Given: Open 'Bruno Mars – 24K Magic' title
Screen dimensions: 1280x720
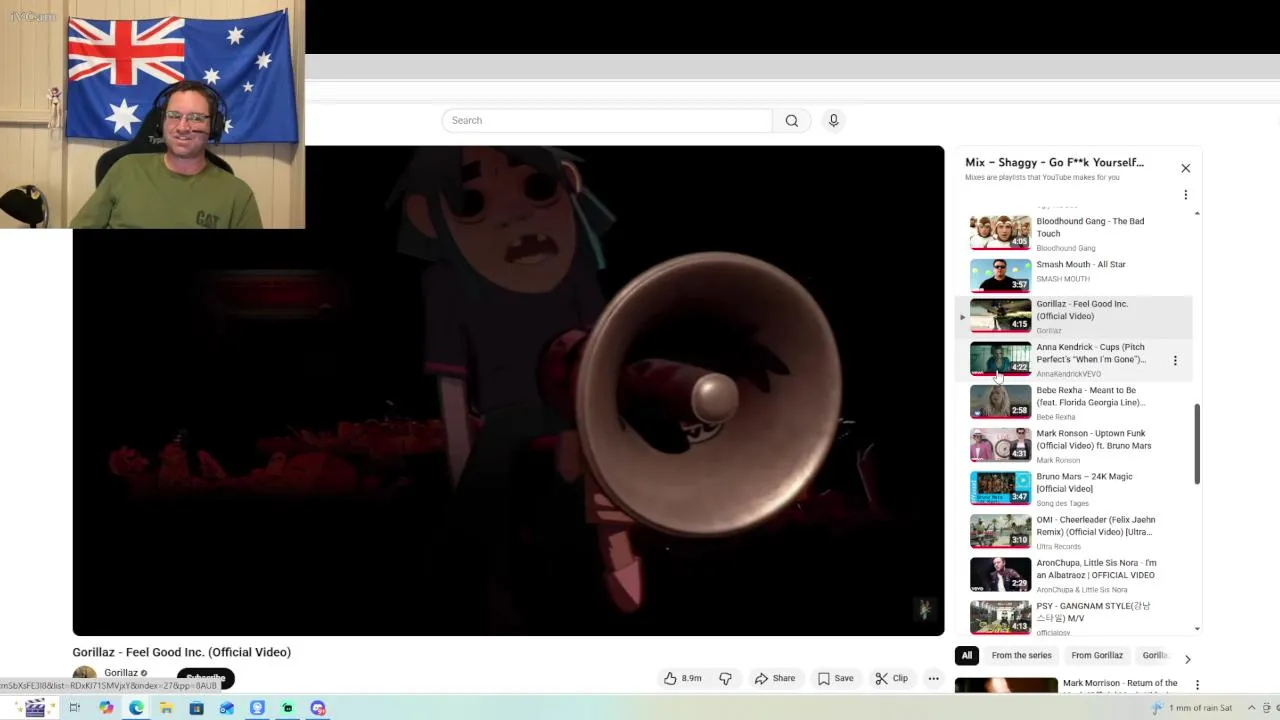Looking at the screenshot, I should tap(1085, 483).
